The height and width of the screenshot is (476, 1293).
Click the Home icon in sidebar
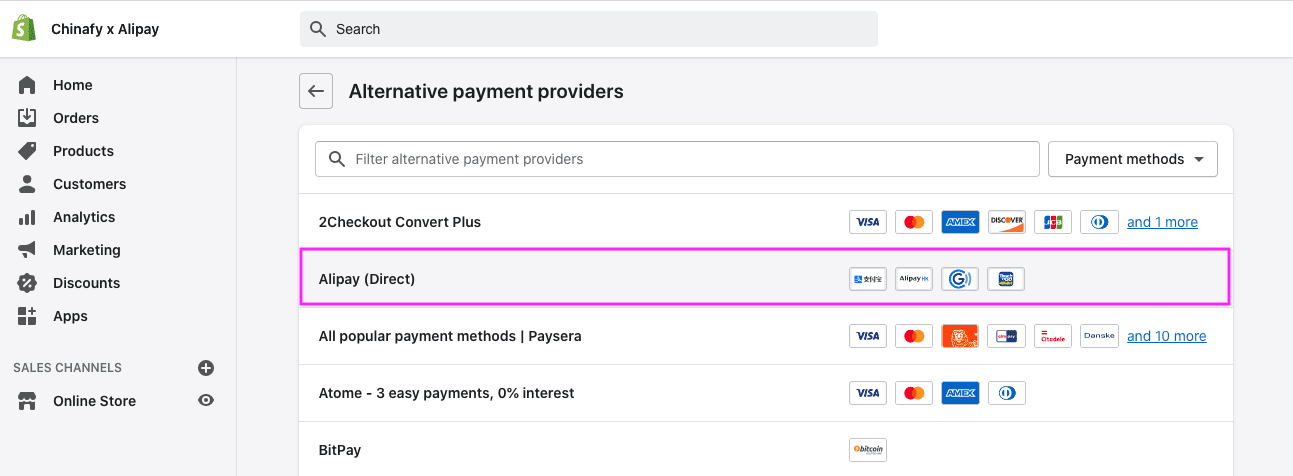pyautogui.click(x=27, y=85)
